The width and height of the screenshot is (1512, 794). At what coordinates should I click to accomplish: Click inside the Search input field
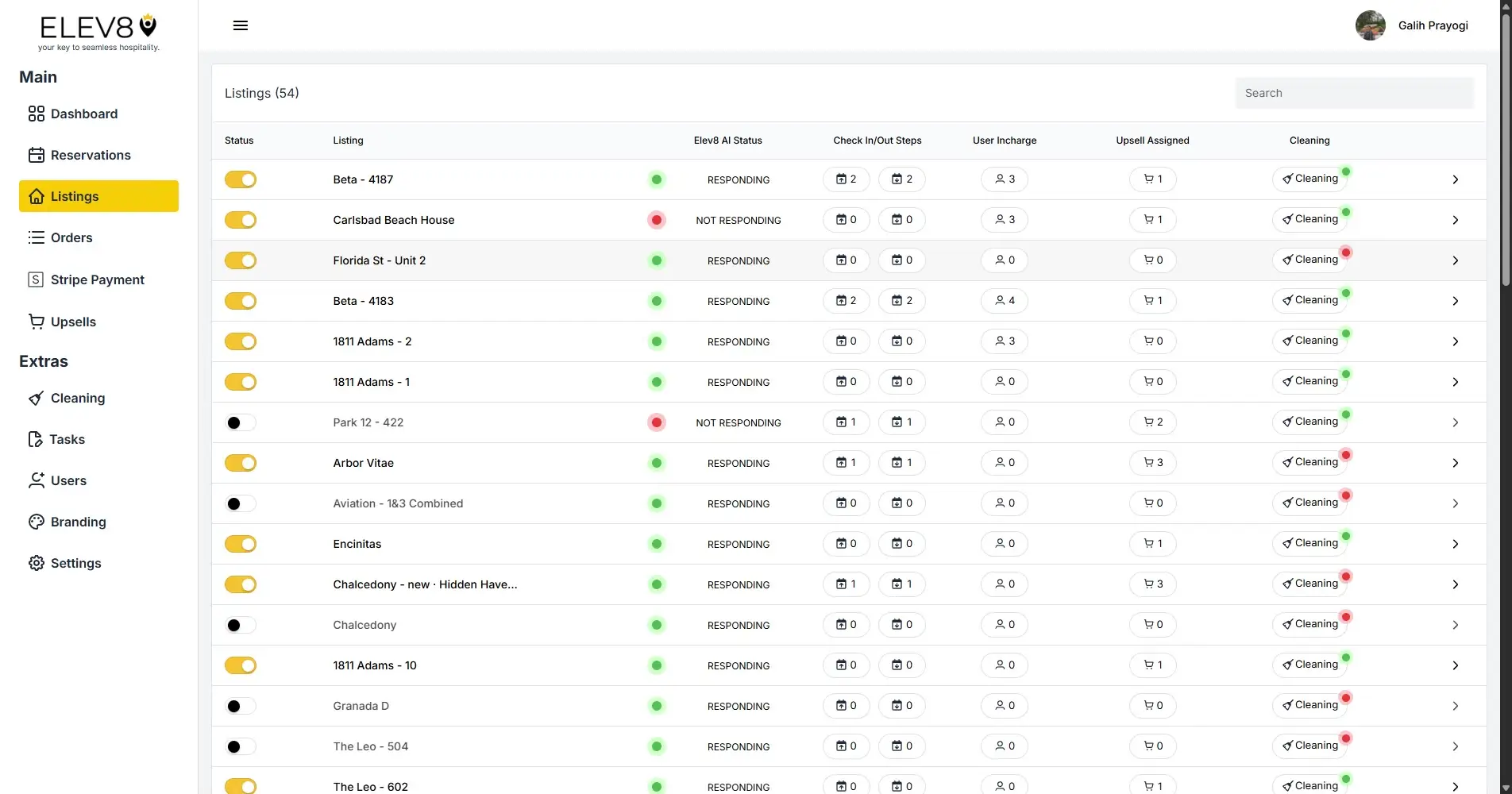(1354, 93)
